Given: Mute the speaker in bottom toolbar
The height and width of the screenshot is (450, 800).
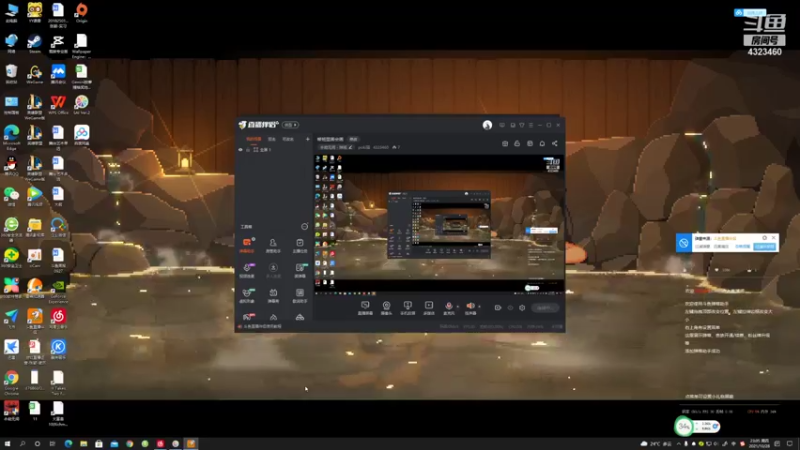Looking at the screenshot, I should pyautogui.click(x=470, y=308).
